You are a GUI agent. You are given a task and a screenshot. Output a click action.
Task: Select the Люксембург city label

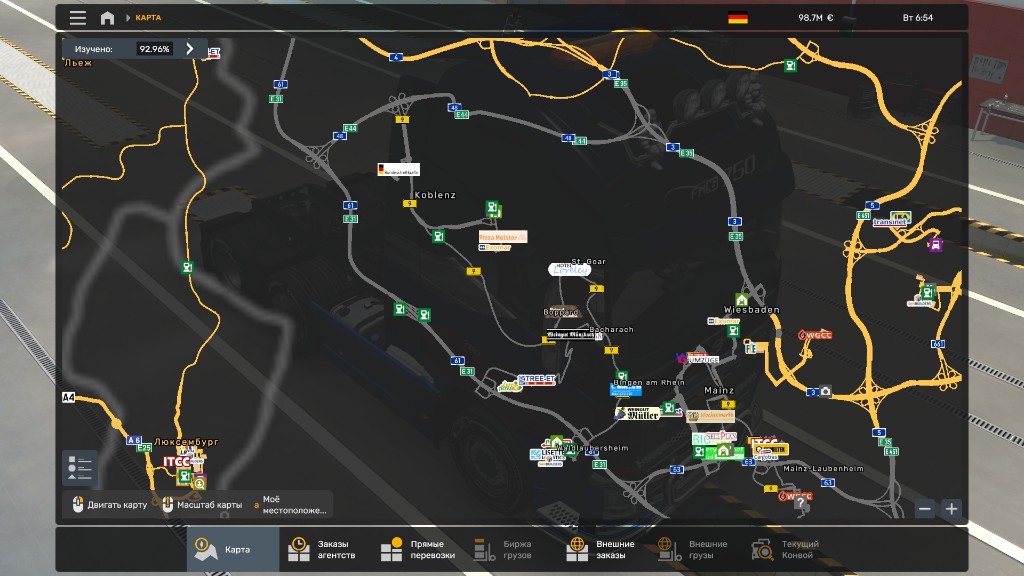point(186,441)
